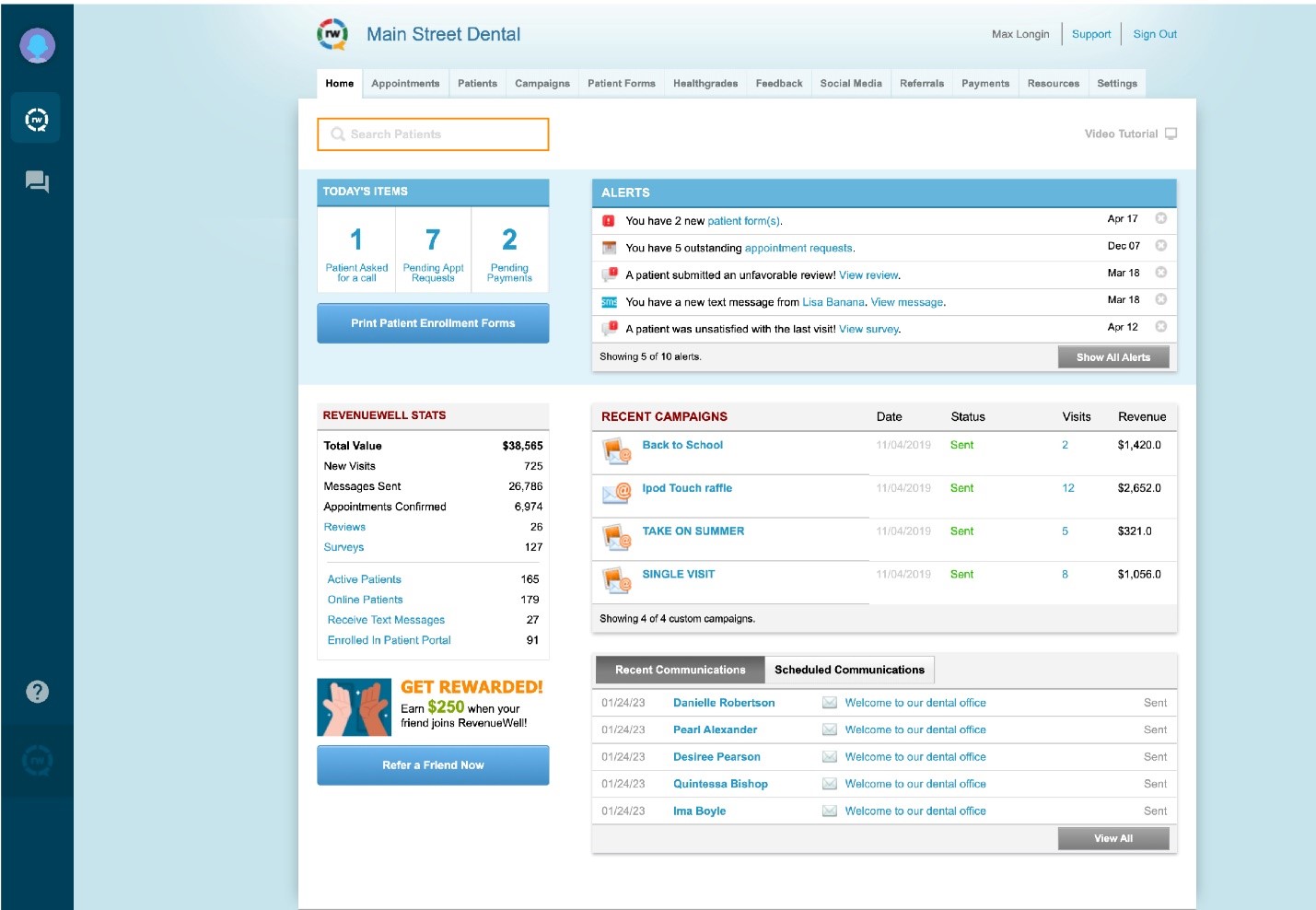This screenshot has width=1316, height=910.
Task: Open the Surveys stats link
Action: [x=344, y=547]
